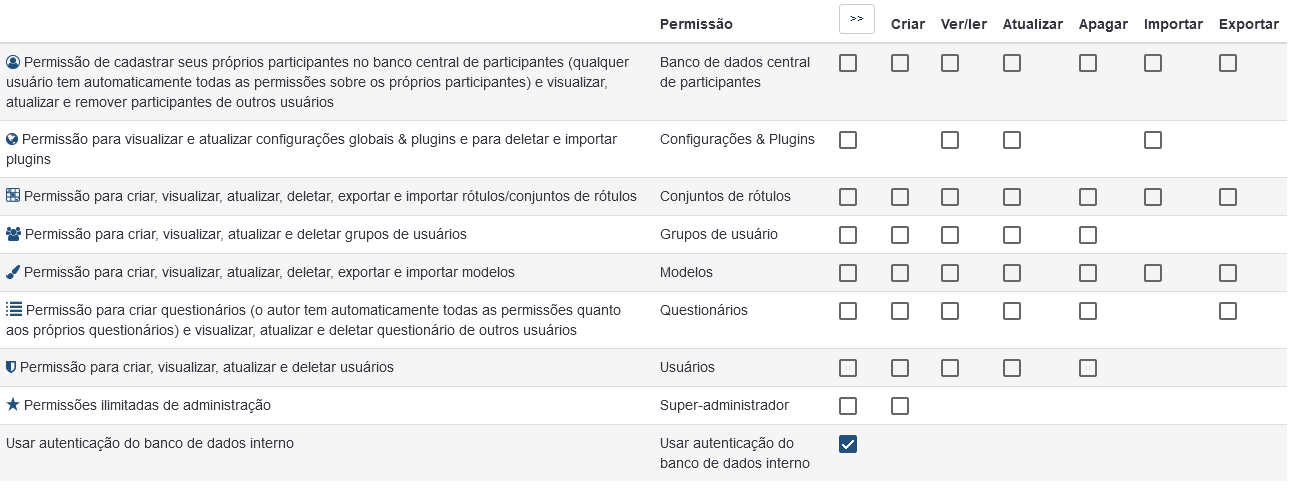Select all permissions for Conjuntos de rótulos
The width and height of the screenshot is (1291, 493).
pyautogui.click(x=848, y=197)
